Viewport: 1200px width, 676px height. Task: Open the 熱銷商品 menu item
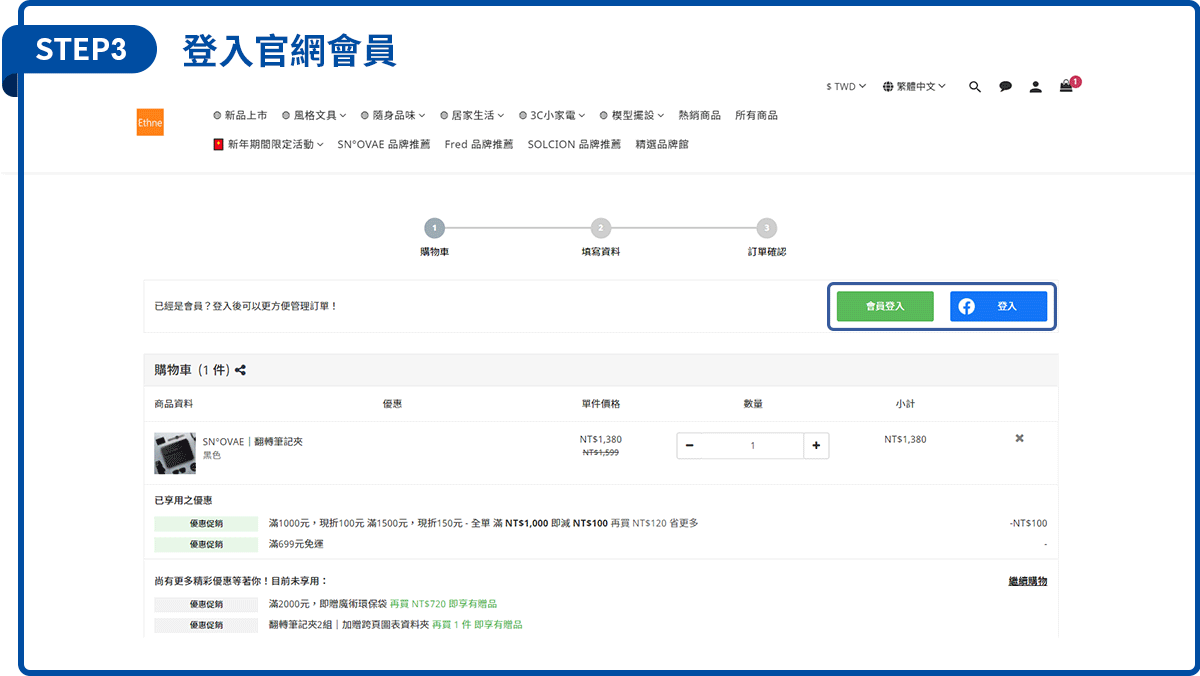coord(699,115)
